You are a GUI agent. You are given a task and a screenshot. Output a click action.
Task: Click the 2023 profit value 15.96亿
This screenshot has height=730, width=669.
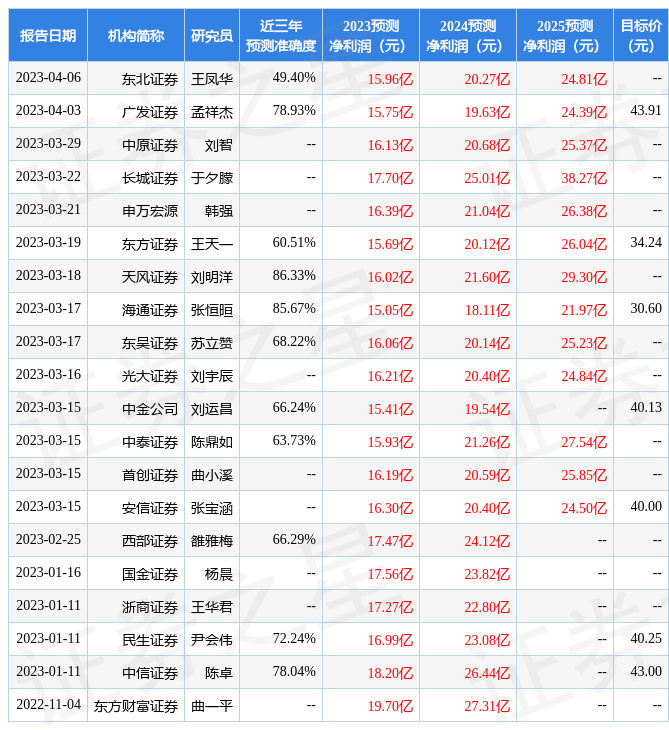click(x=390, y=80)
